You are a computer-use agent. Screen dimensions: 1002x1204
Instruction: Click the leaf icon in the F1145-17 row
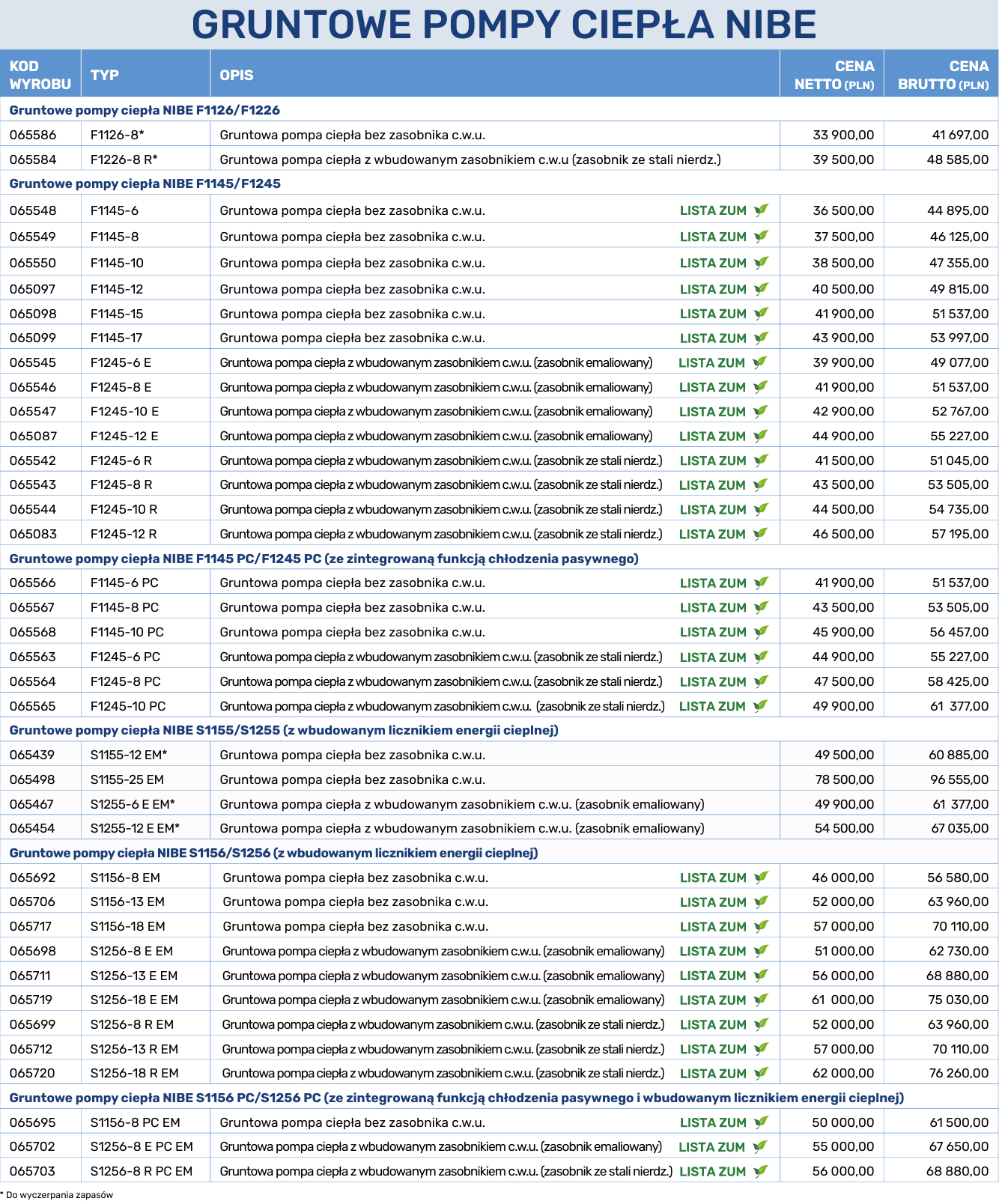pyautogui.click(x=761, y=338)
